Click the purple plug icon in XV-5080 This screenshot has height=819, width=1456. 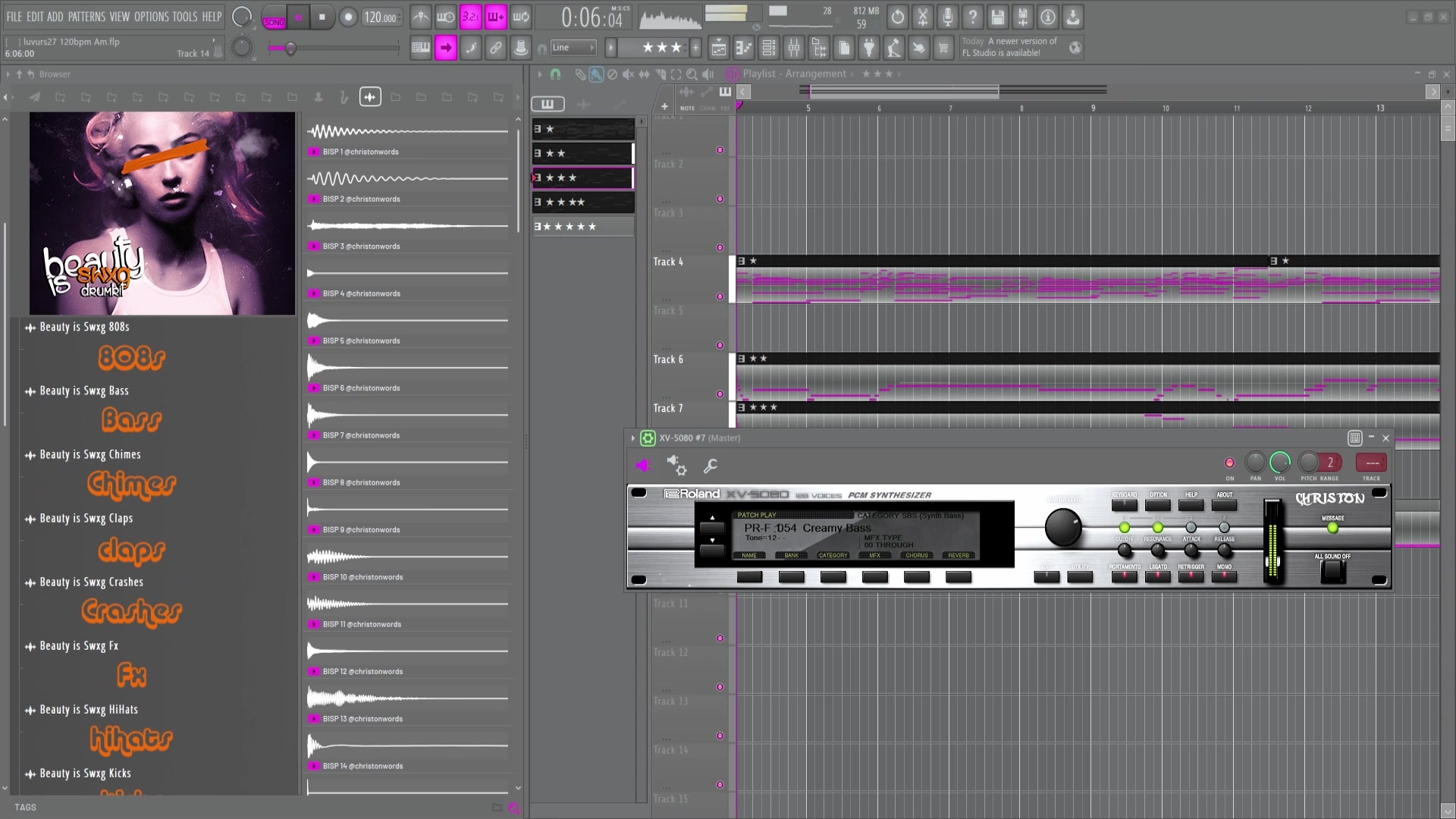(643, 466)
